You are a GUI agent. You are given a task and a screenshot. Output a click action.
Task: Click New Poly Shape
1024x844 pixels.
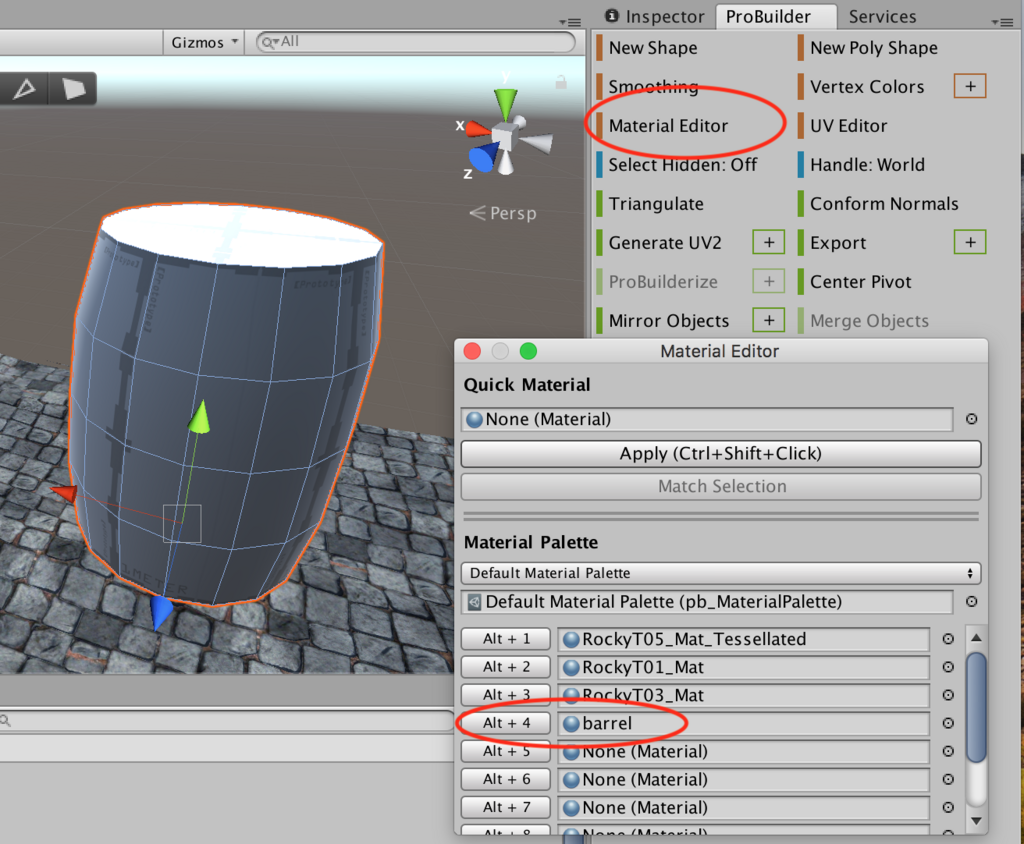click(x=873, y=48)
